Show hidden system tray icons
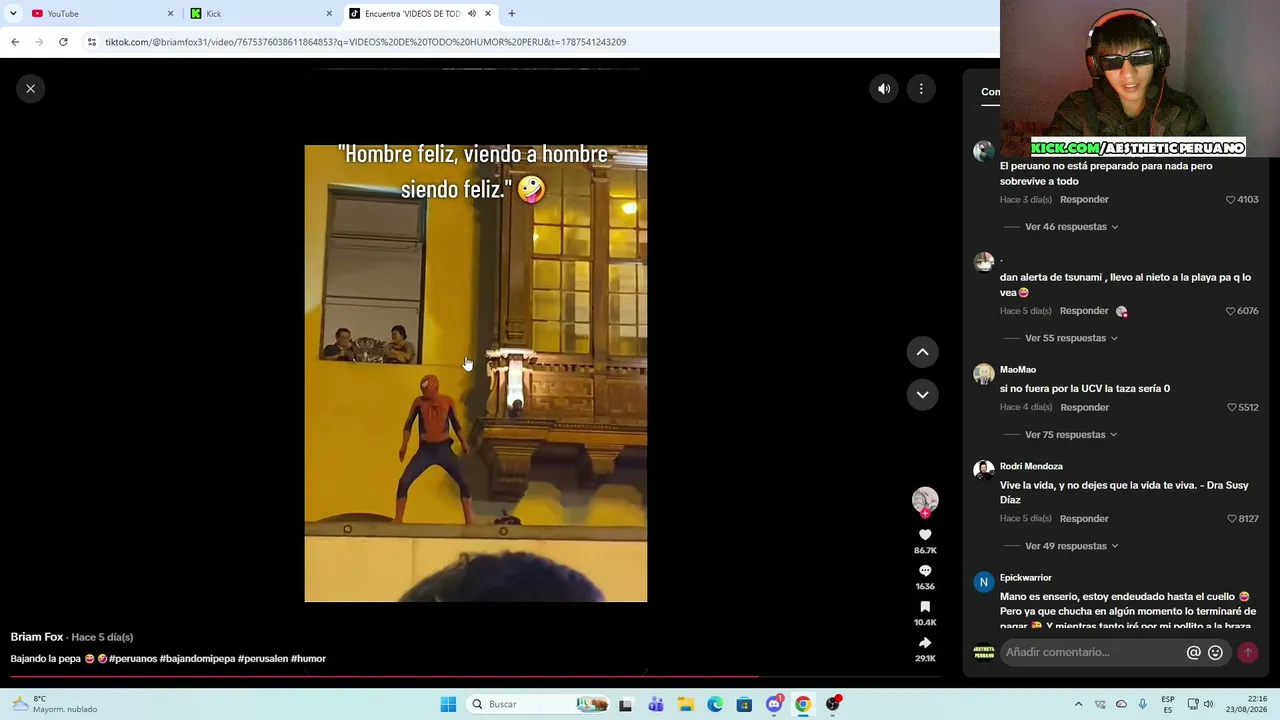Viewport: 1280px width, 720px height. (x=1078, y=705)
